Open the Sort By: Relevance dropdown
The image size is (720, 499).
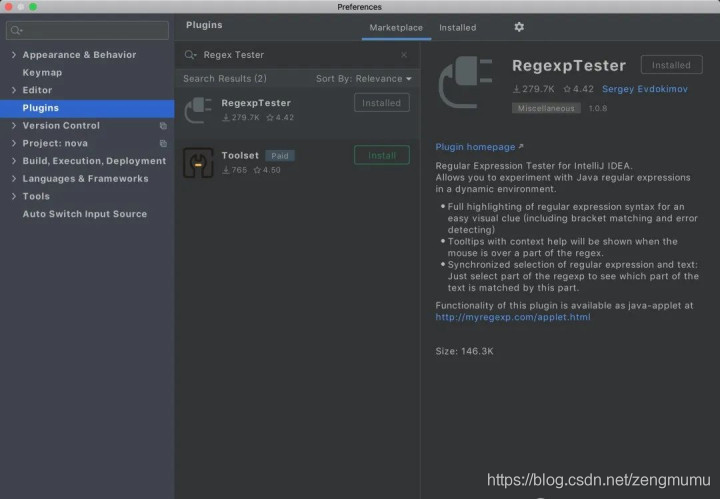pos(364,78)
